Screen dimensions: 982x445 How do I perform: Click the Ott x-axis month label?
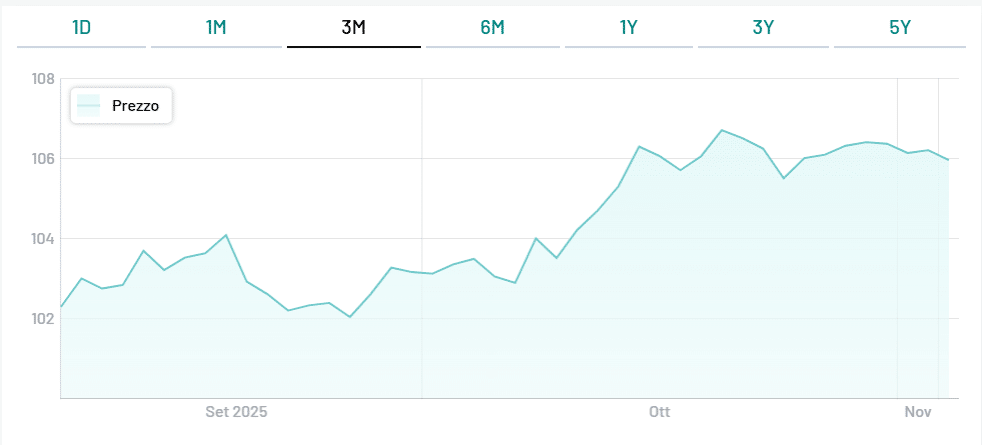pyautogui.click(x=659, y=412)
